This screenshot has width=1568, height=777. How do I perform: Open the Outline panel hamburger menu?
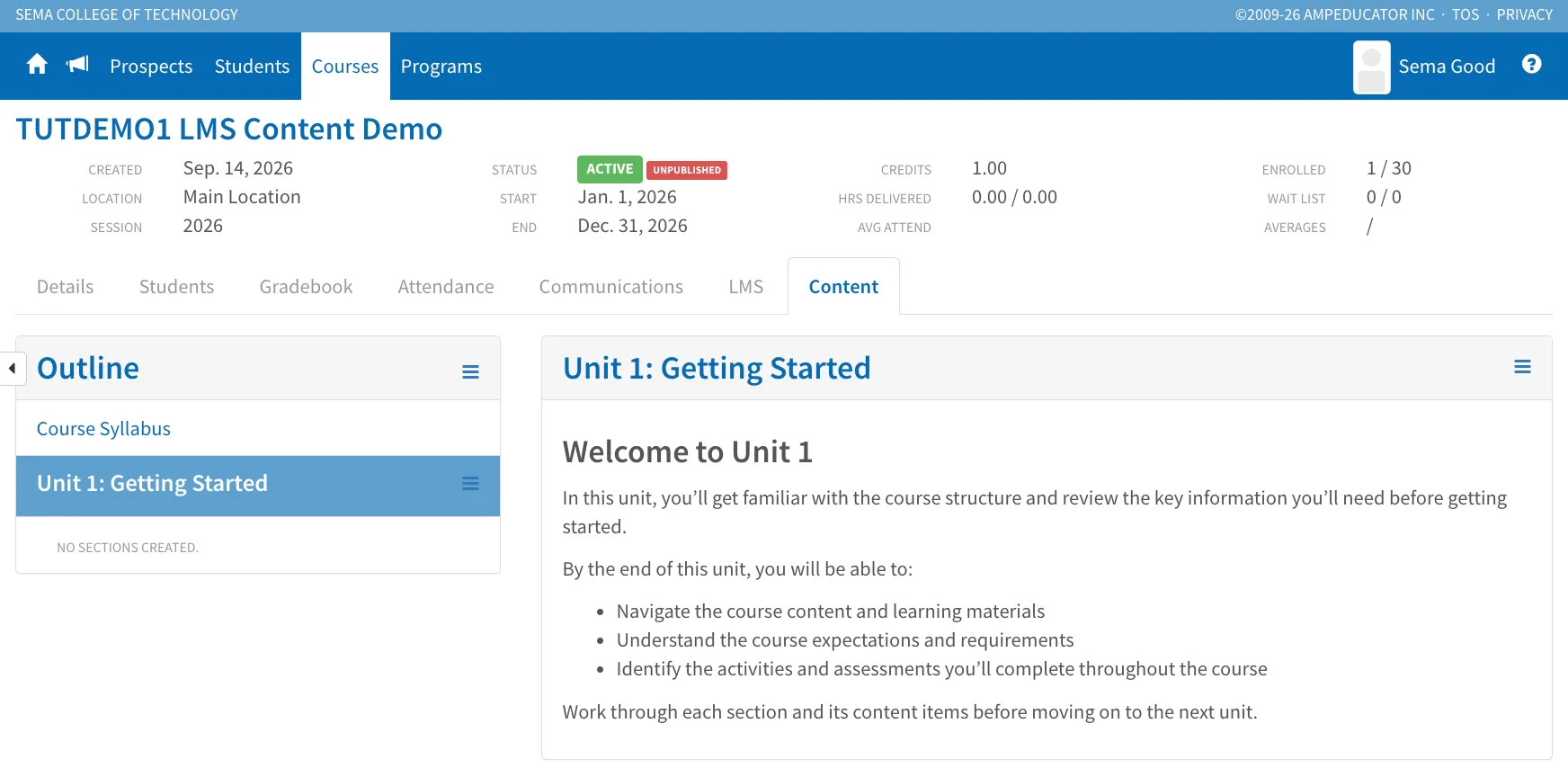[470, 371]
